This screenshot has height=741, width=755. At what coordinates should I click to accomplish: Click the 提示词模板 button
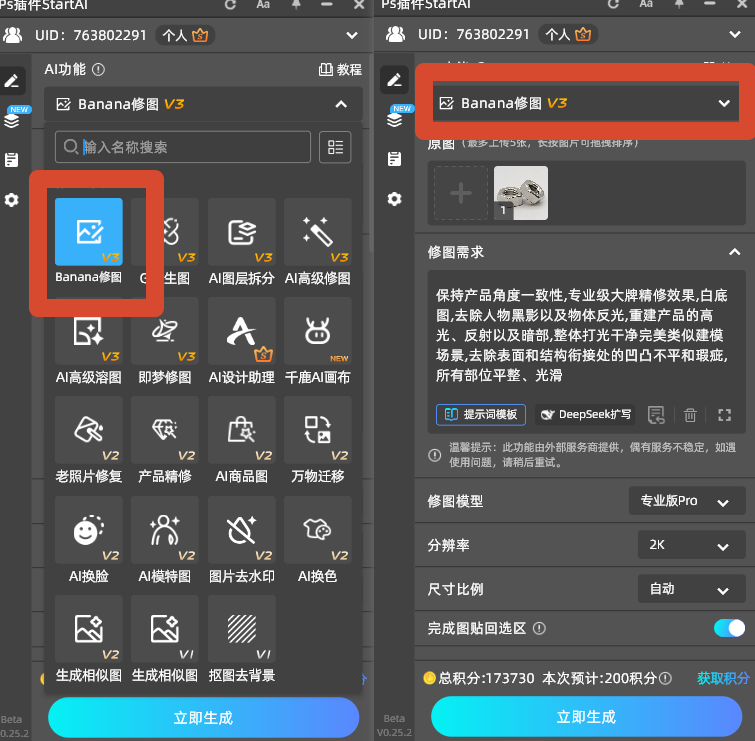[x=481, y=415]
